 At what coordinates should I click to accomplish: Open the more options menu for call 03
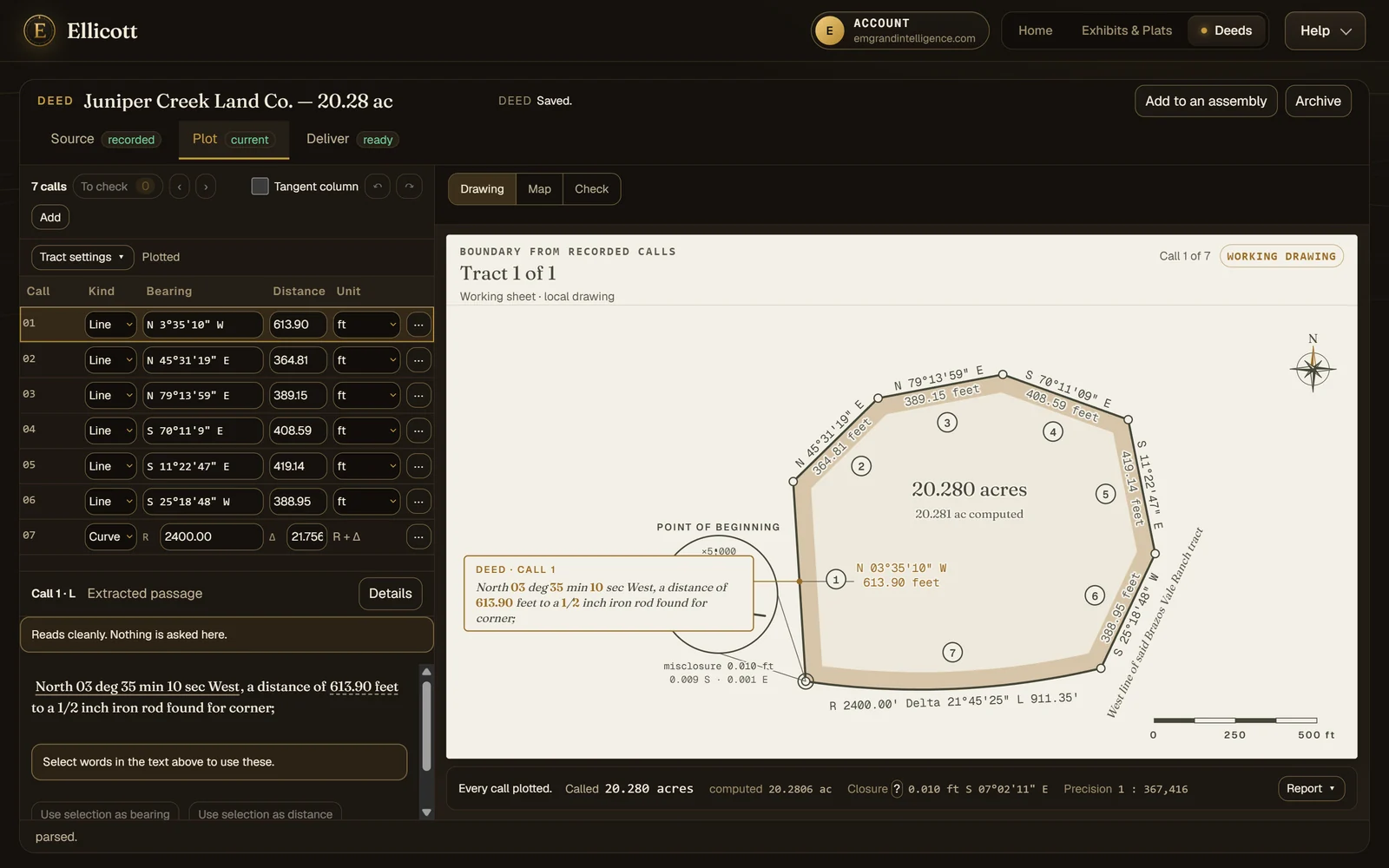pos(418,396)
